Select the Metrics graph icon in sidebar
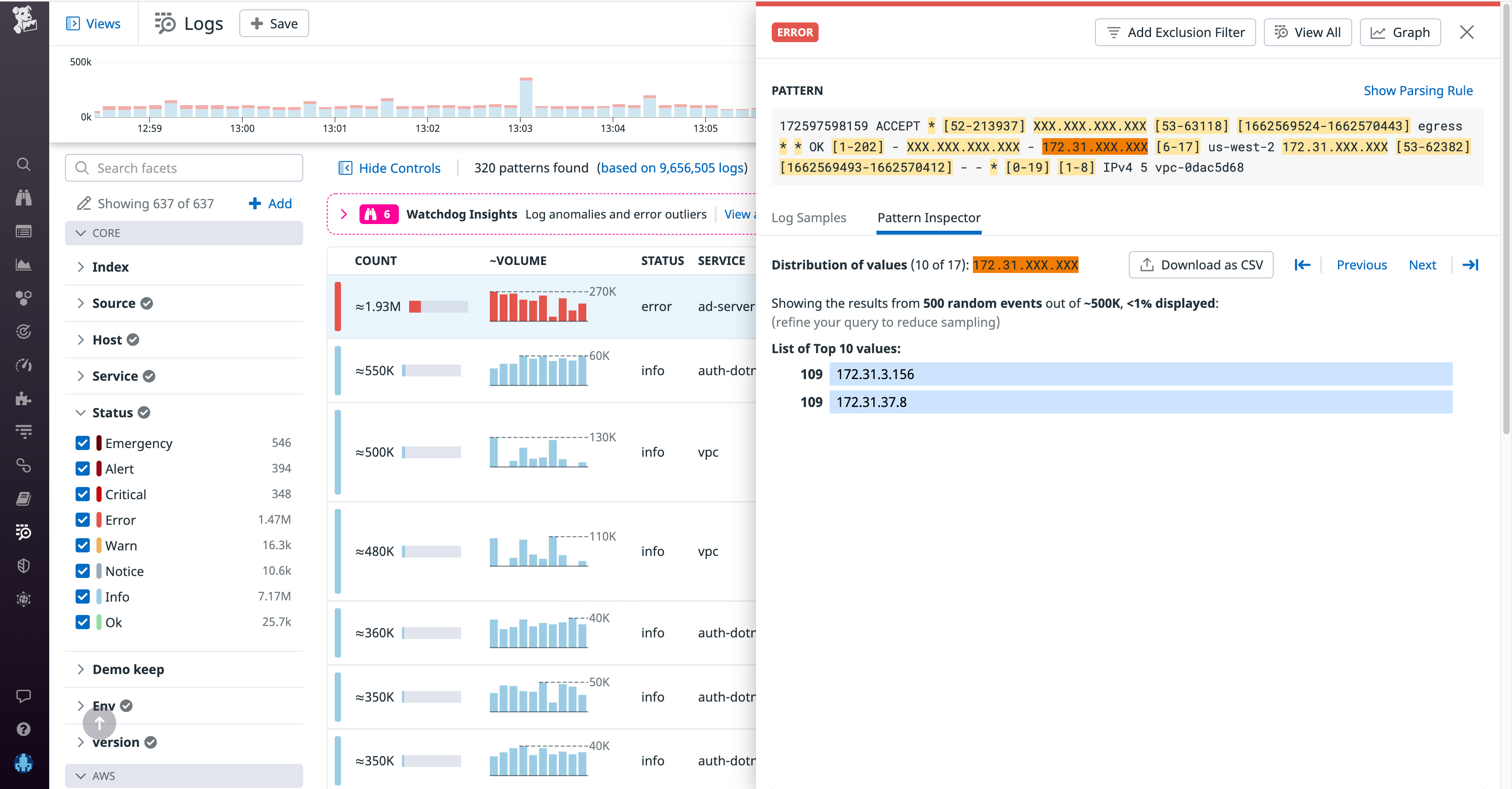This screenshot has width=1512, height=789. 24,264
